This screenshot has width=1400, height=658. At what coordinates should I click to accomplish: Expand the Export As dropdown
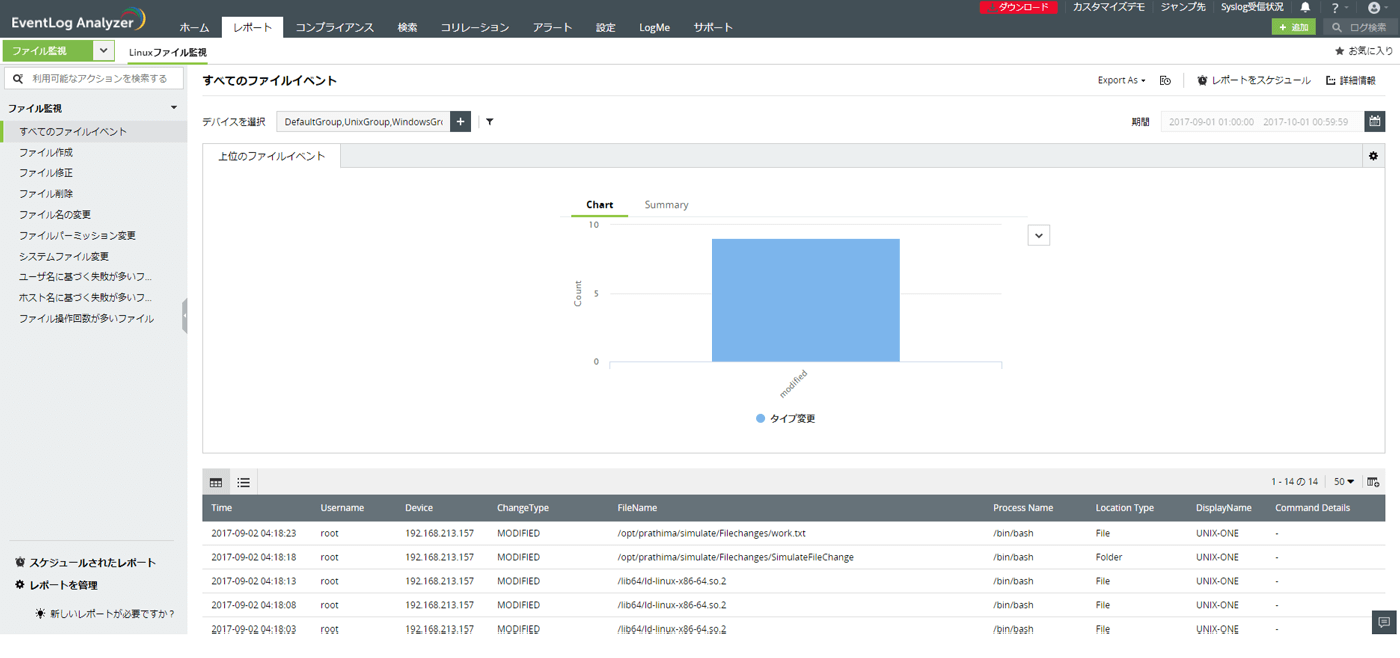coord(1121,80)
